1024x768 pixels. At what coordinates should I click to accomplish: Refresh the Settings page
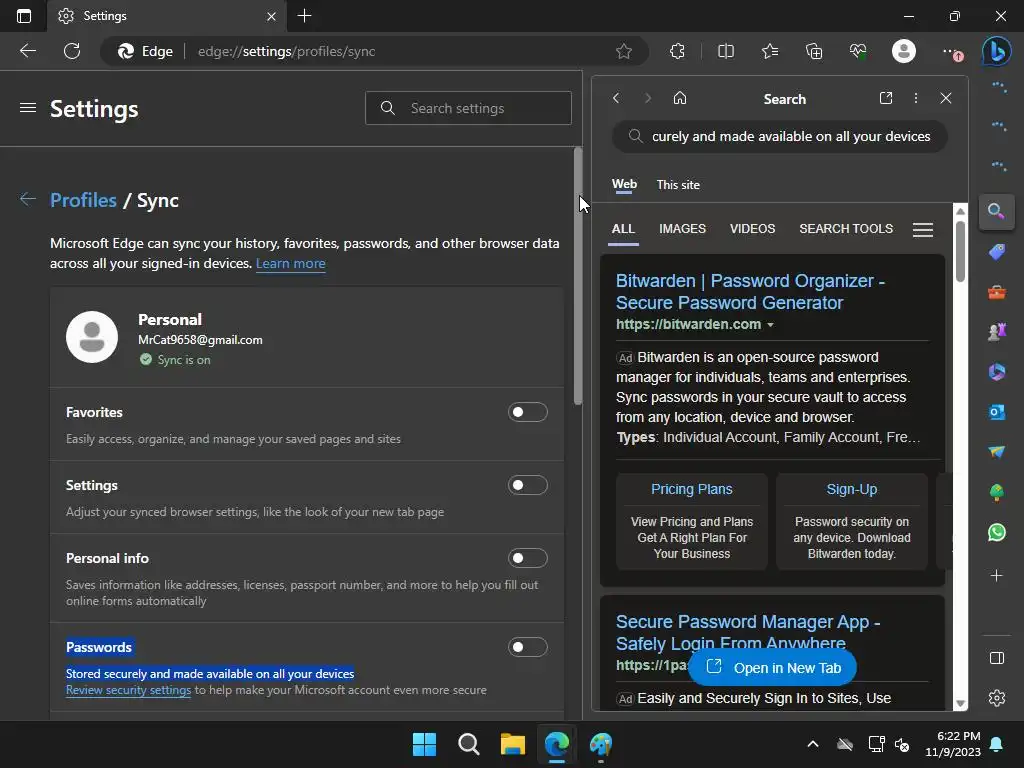pyautogui.click(x=72, y=51)
